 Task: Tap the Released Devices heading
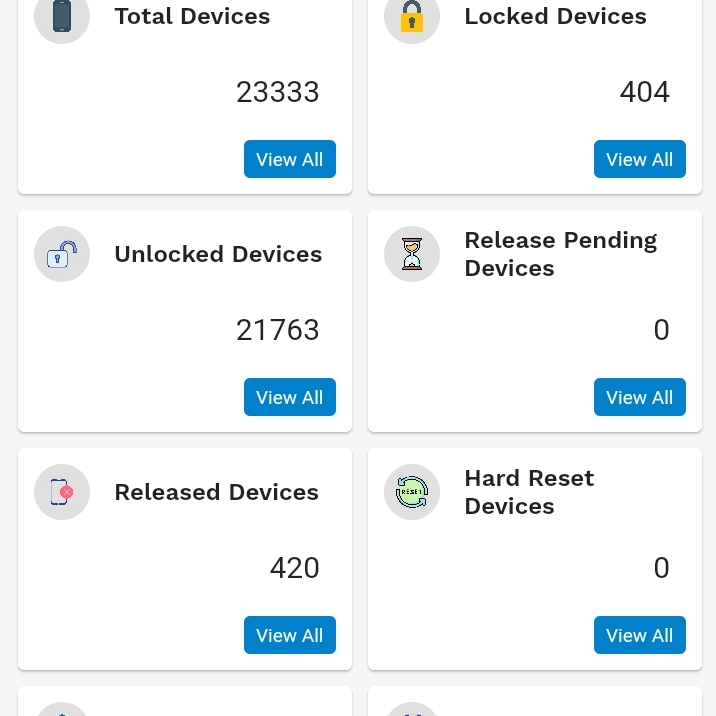pos(216,492)
